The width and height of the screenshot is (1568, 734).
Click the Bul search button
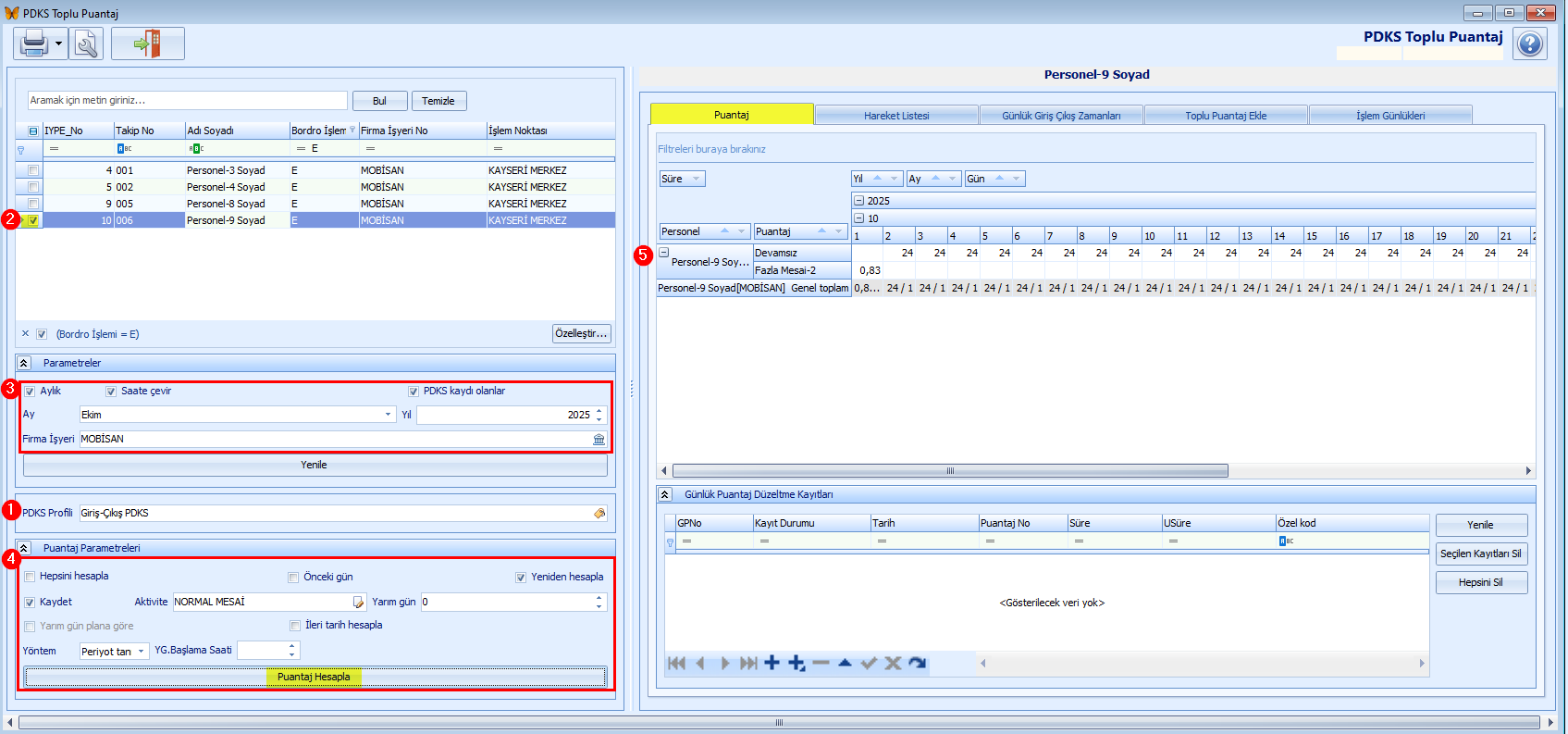pyautogui.click(x=379, y=101)
